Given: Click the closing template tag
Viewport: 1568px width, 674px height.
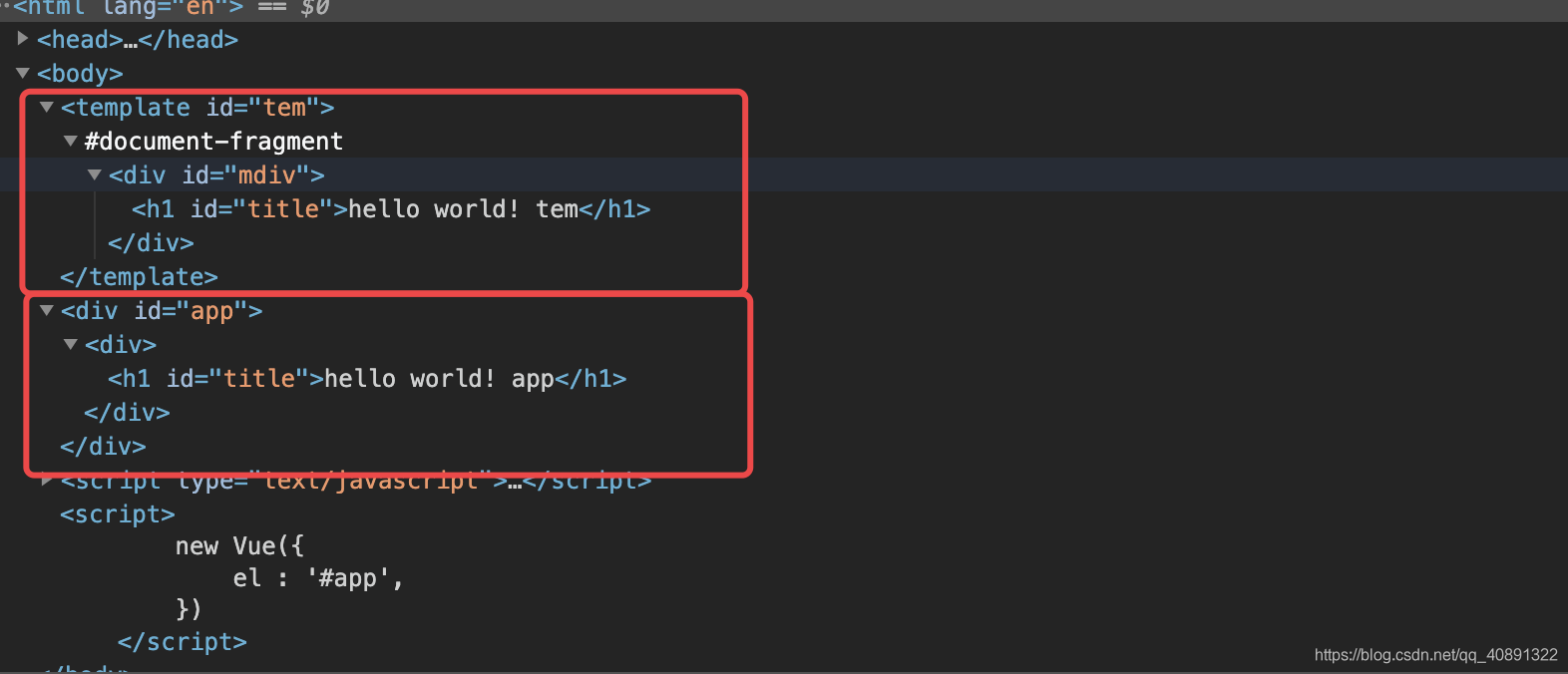Looking at the screenshot, I should pyautogui.click(x=139, y=277).
